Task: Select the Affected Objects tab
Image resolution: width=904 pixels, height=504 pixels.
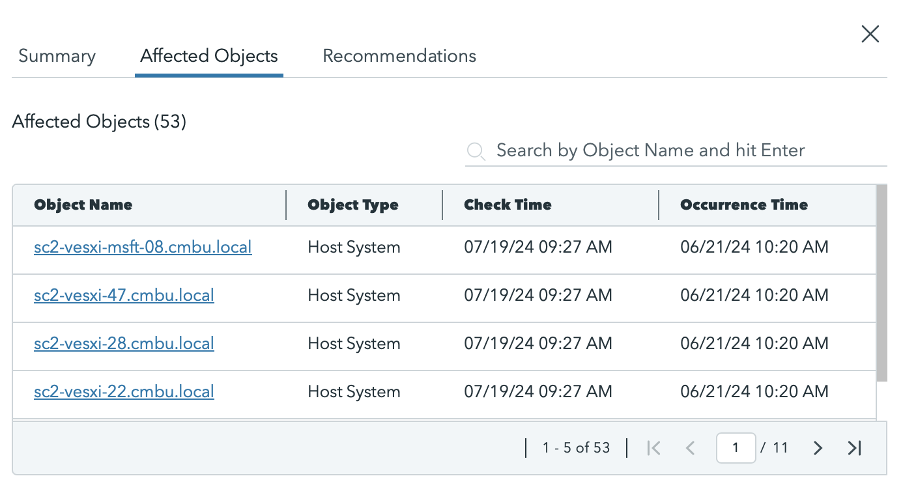Action: point(209,56)
